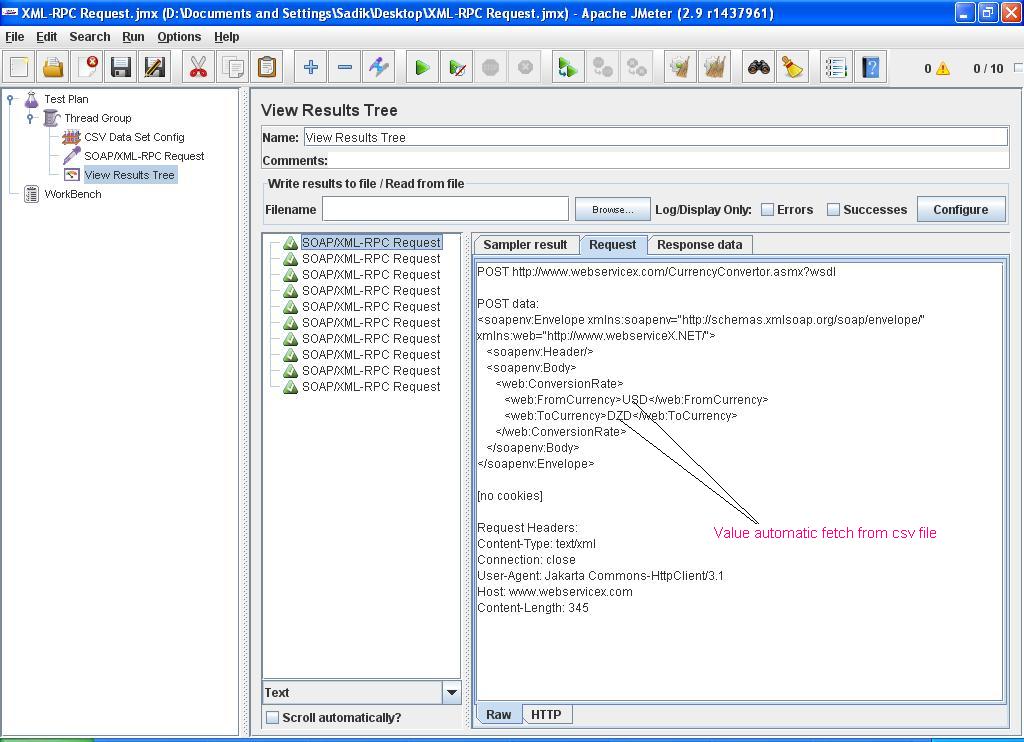Viewport: 1024px width, 742px height.
Task: Toggle Scroll automatically checkbox
Action: (x=272, y=717)
